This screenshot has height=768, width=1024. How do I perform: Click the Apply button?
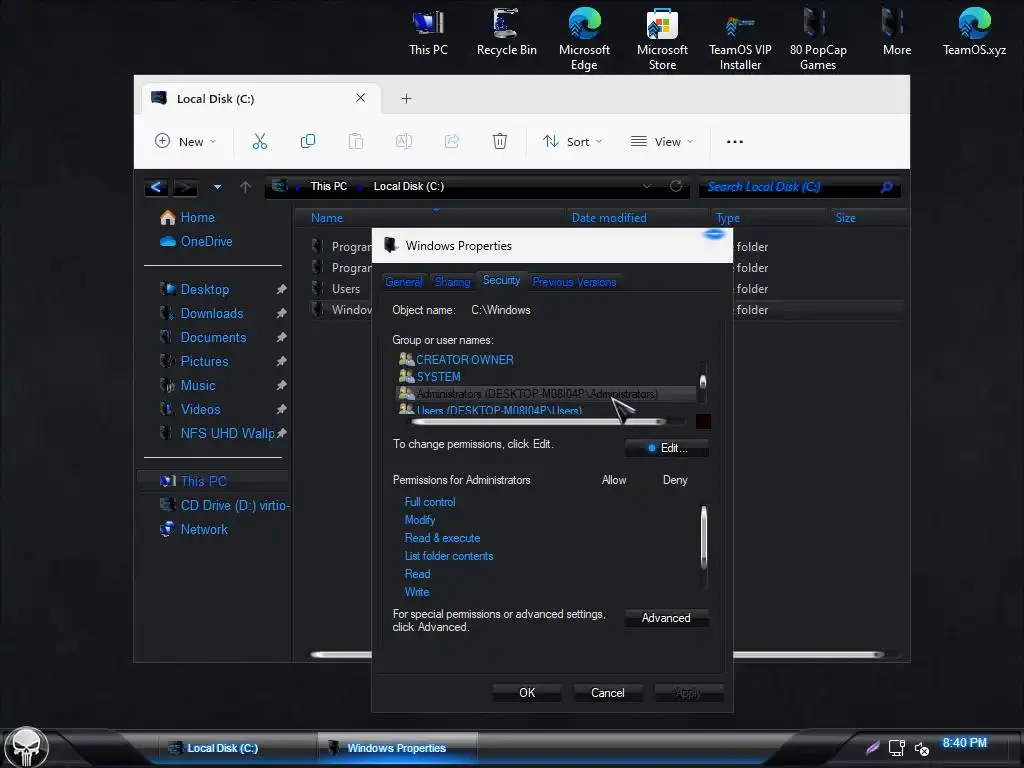coord(688,693)
